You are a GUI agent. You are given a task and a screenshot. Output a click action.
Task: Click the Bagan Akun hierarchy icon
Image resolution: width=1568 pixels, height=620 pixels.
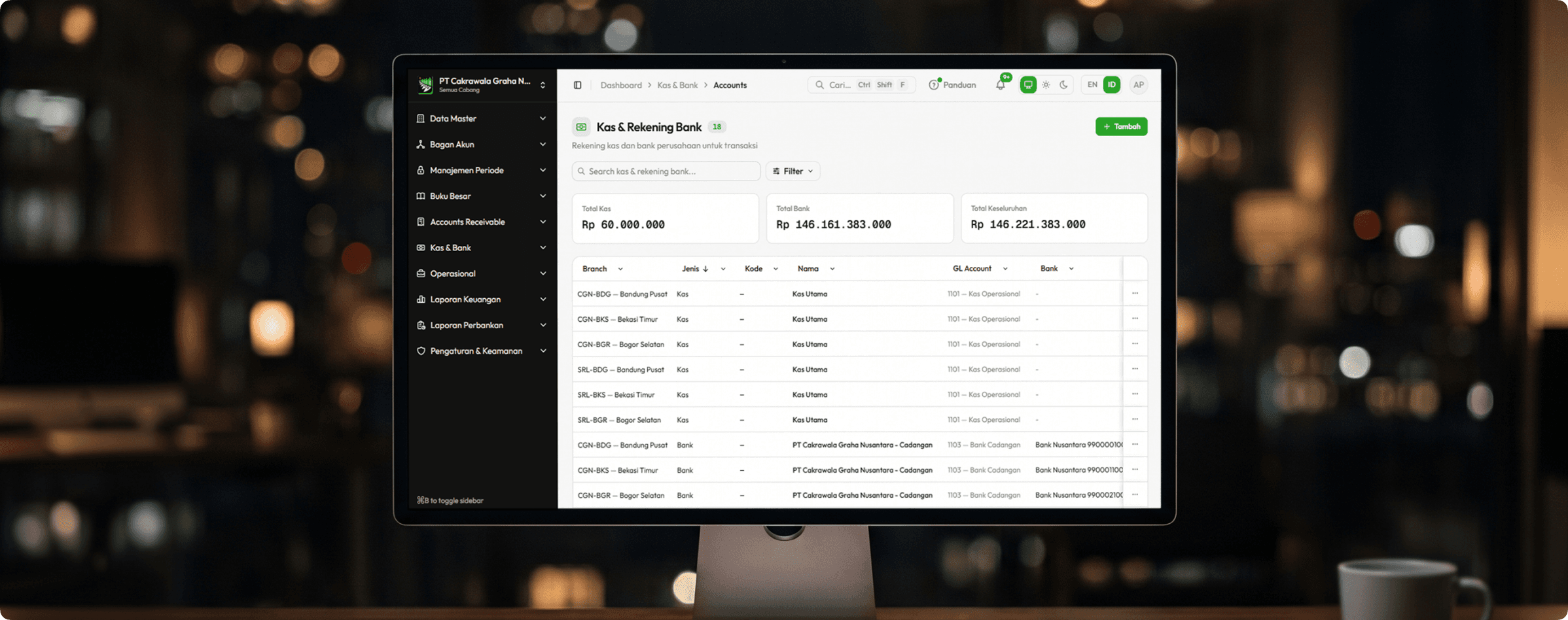421,145
